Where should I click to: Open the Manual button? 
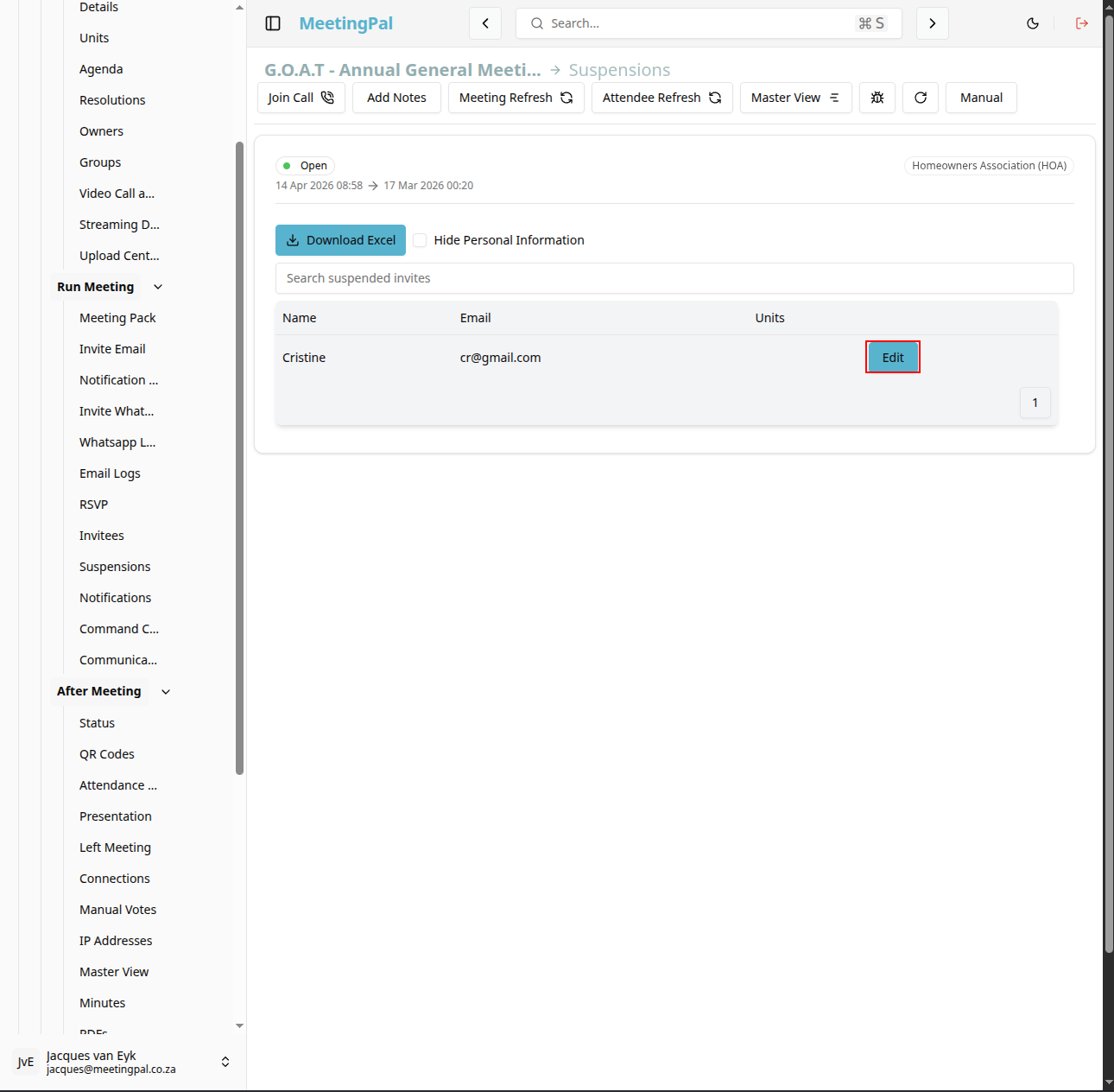[982, 98]
